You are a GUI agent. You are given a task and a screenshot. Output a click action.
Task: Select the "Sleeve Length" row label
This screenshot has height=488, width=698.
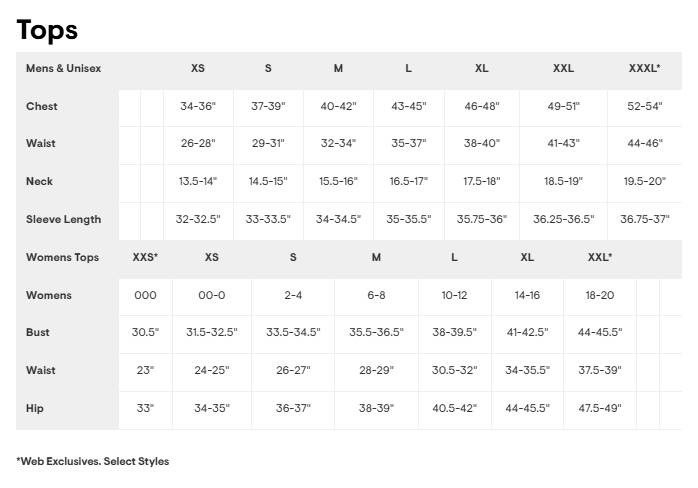[x=63, y=219]
